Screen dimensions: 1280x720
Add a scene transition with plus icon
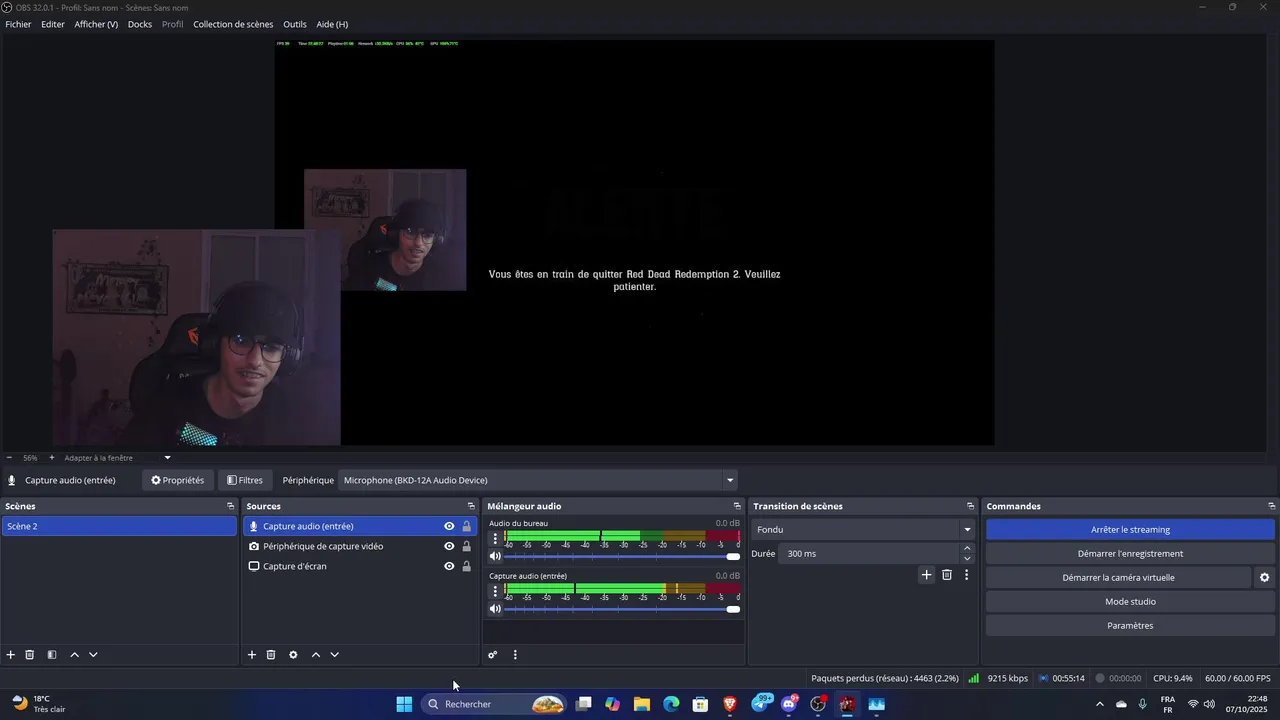926,575
